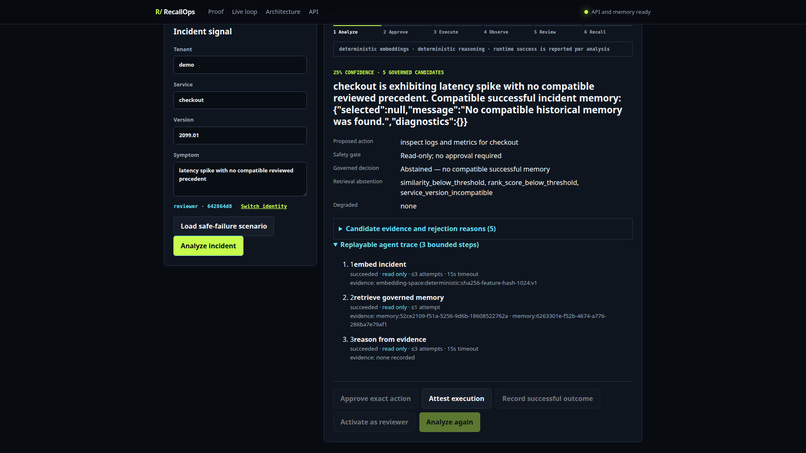Click the '25% CONFIDENCE' label
The height and width of the screenshot is (453, 806).
pos(353,73)
